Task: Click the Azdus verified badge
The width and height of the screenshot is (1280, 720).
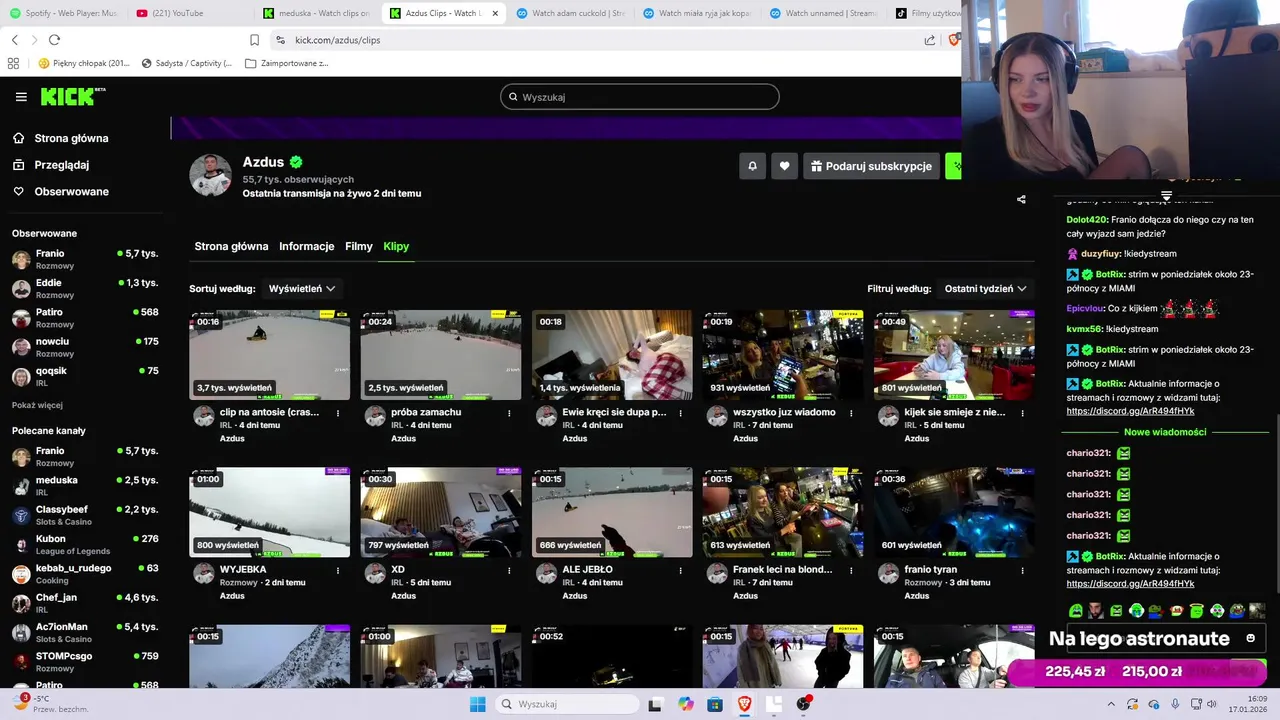Action: click(296, 162)
